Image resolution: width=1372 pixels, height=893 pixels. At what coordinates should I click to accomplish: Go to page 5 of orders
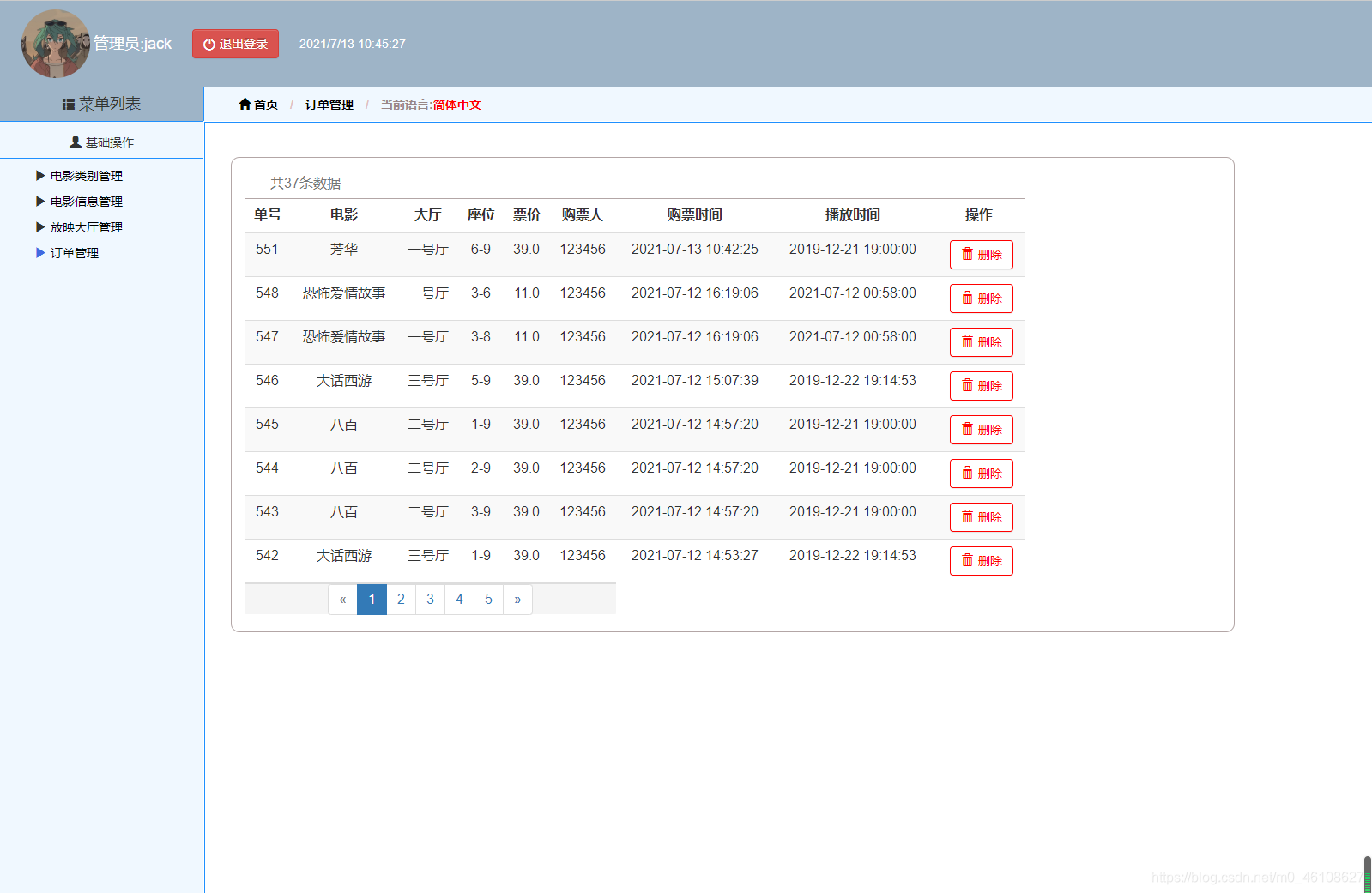488,600
